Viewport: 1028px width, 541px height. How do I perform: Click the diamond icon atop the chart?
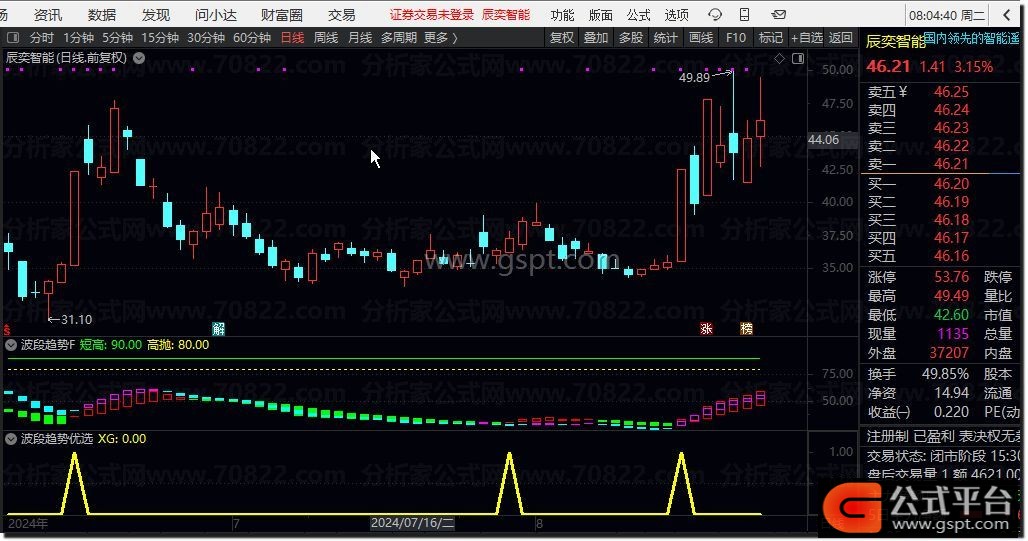click(779, 58)
